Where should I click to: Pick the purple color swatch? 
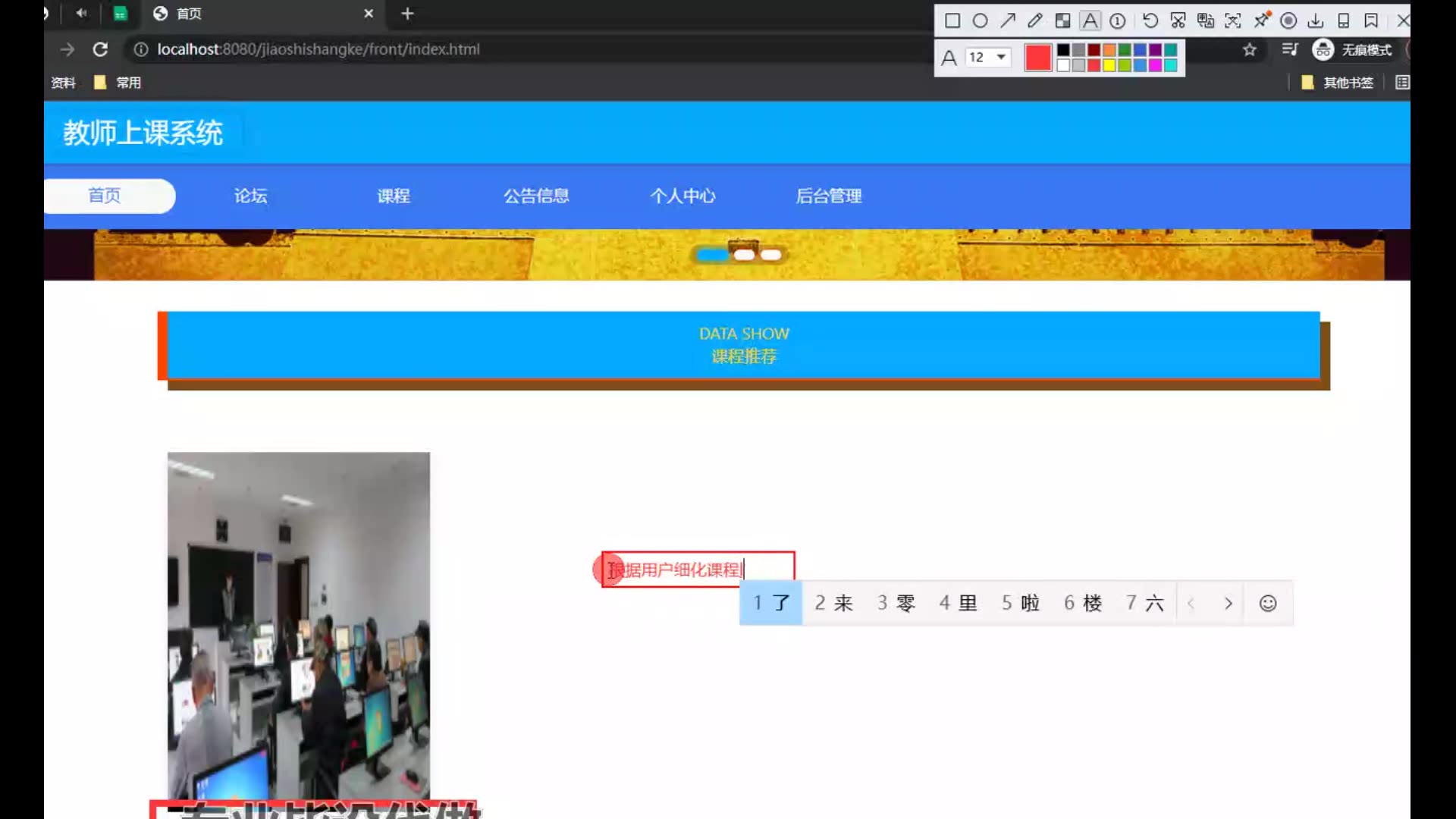tap(1155, 50)
